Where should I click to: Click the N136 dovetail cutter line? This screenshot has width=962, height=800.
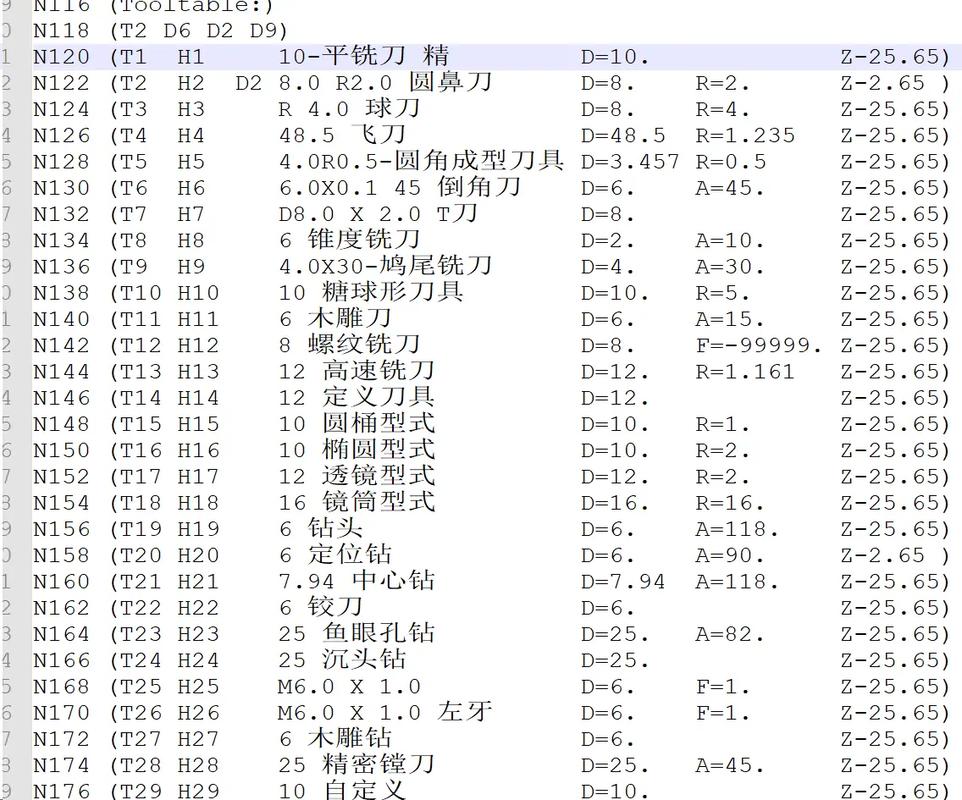coord(300,266)
